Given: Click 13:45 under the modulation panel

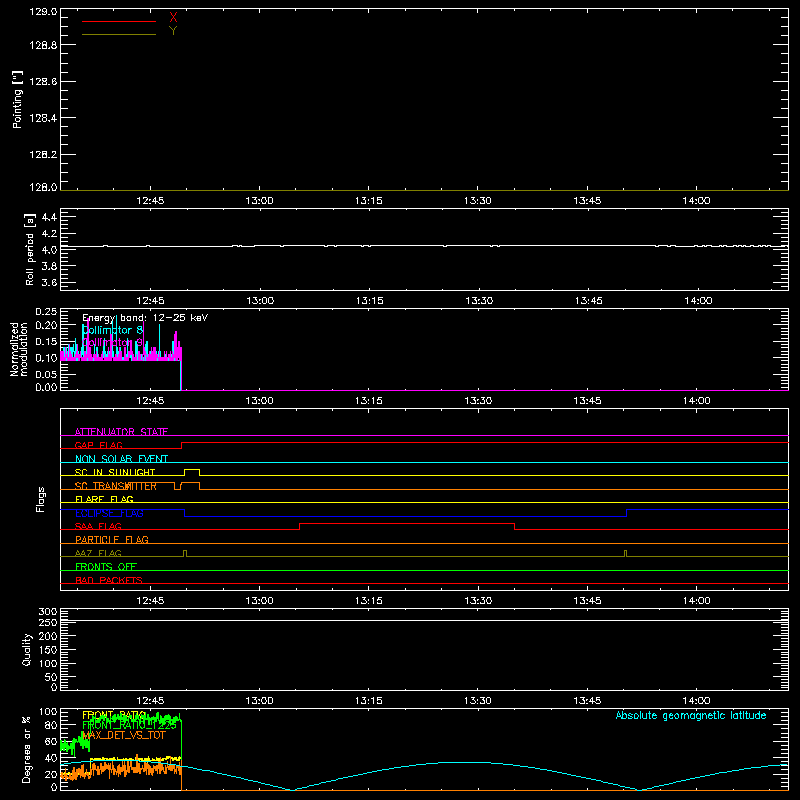Looking at the screenshot, I should click(587, 401).
